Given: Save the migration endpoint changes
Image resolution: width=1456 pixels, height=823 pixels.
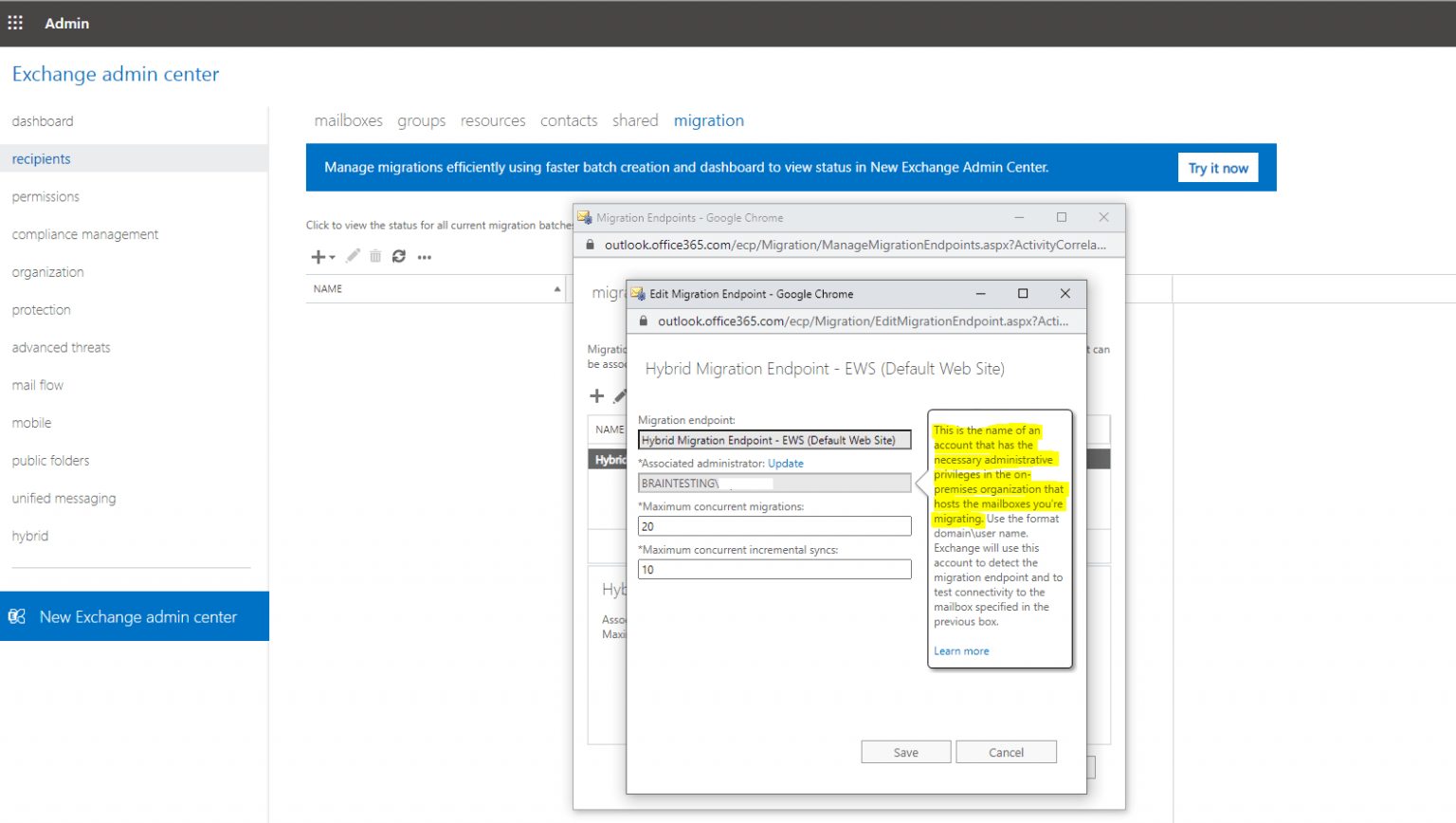Looking at the screenshot, I should [x=905, y=751].
